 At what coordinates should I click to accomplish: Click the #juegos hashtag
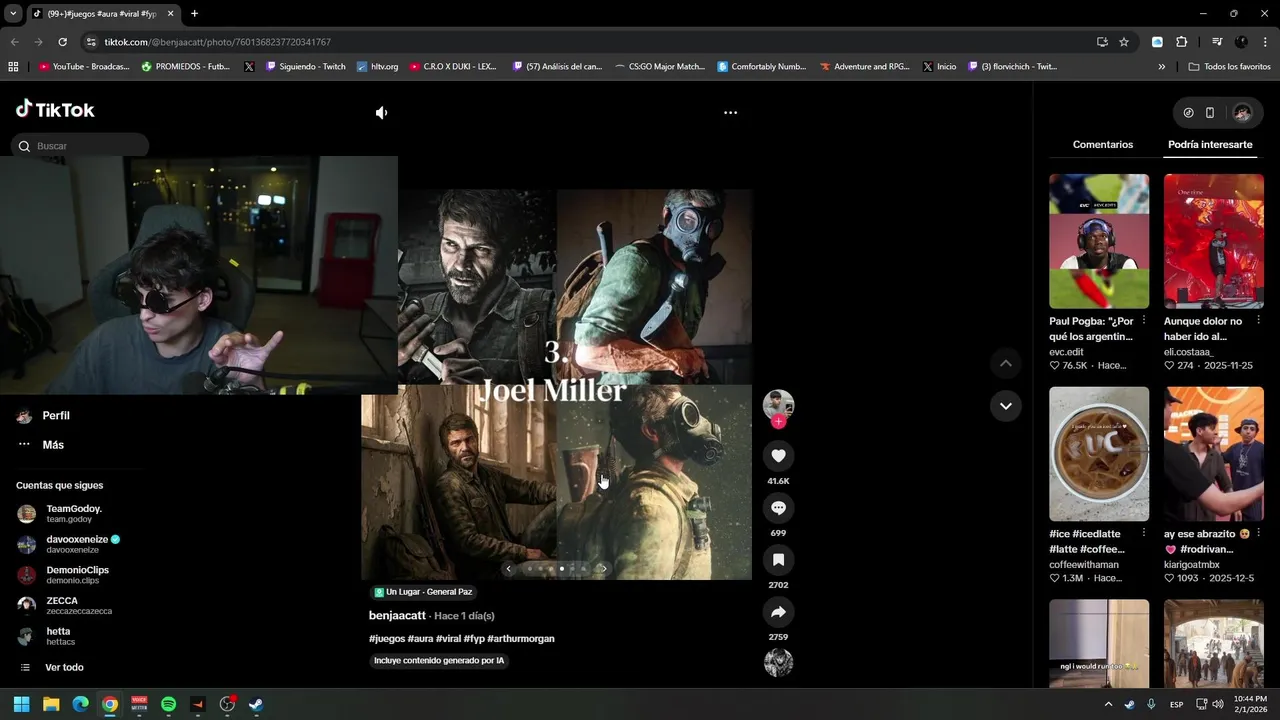coord(387,639)
